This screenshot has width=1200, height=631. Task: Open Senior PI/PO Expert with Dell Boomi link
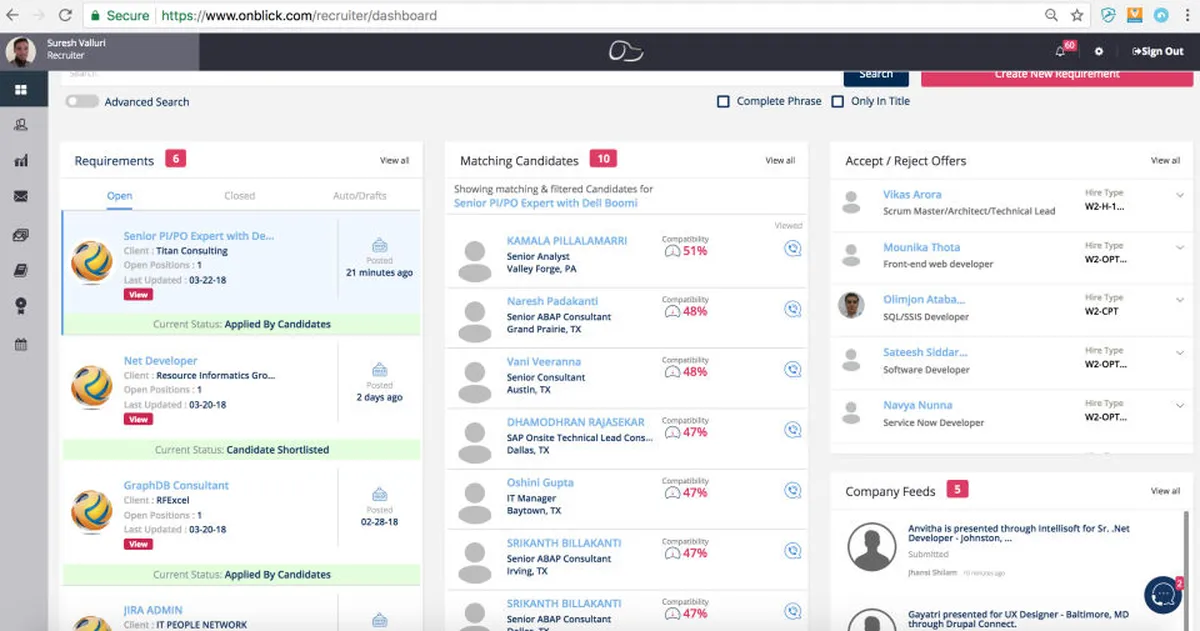(545, 203)
